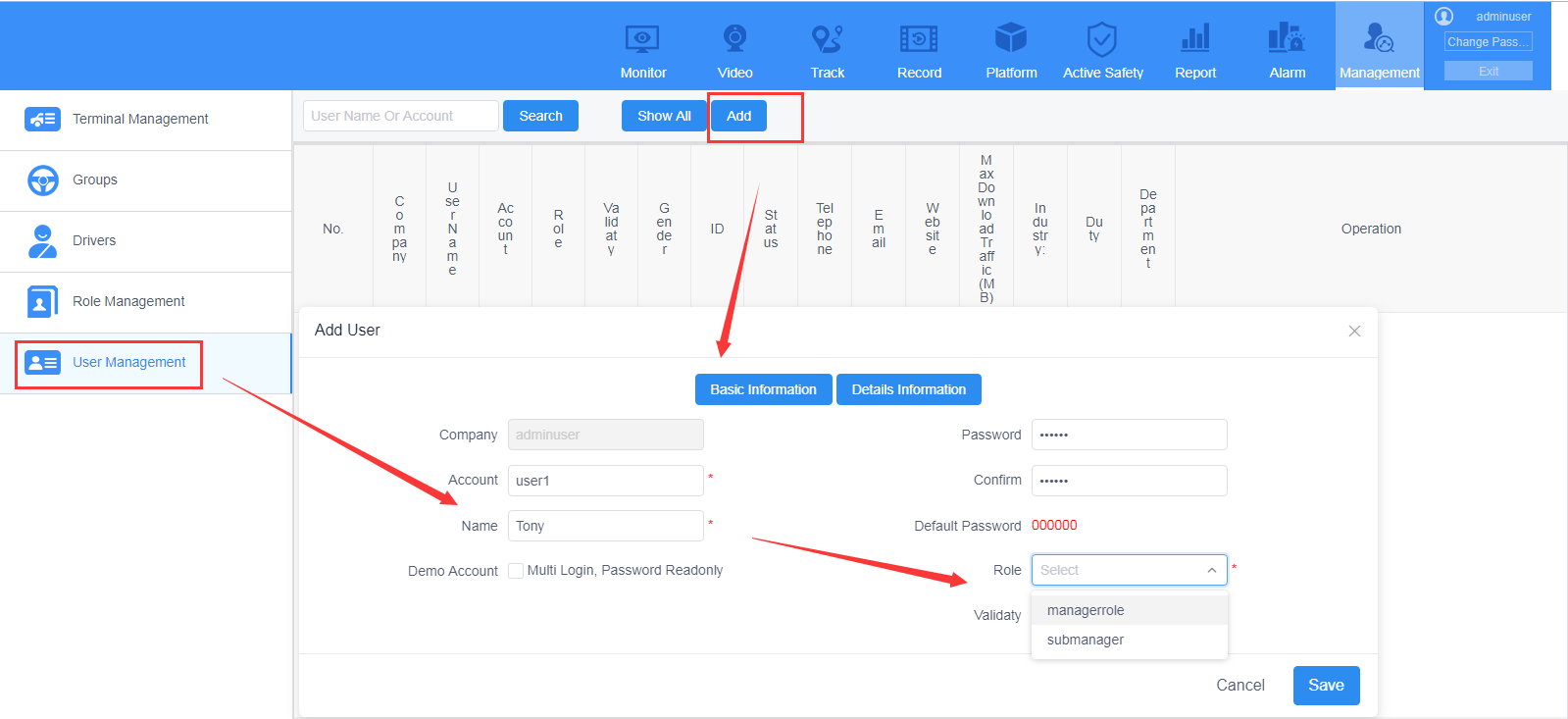This screenshot has width=1568, height=719.
Task: Focus the User Name Or Account search field
Action: [x=401, y=116]
